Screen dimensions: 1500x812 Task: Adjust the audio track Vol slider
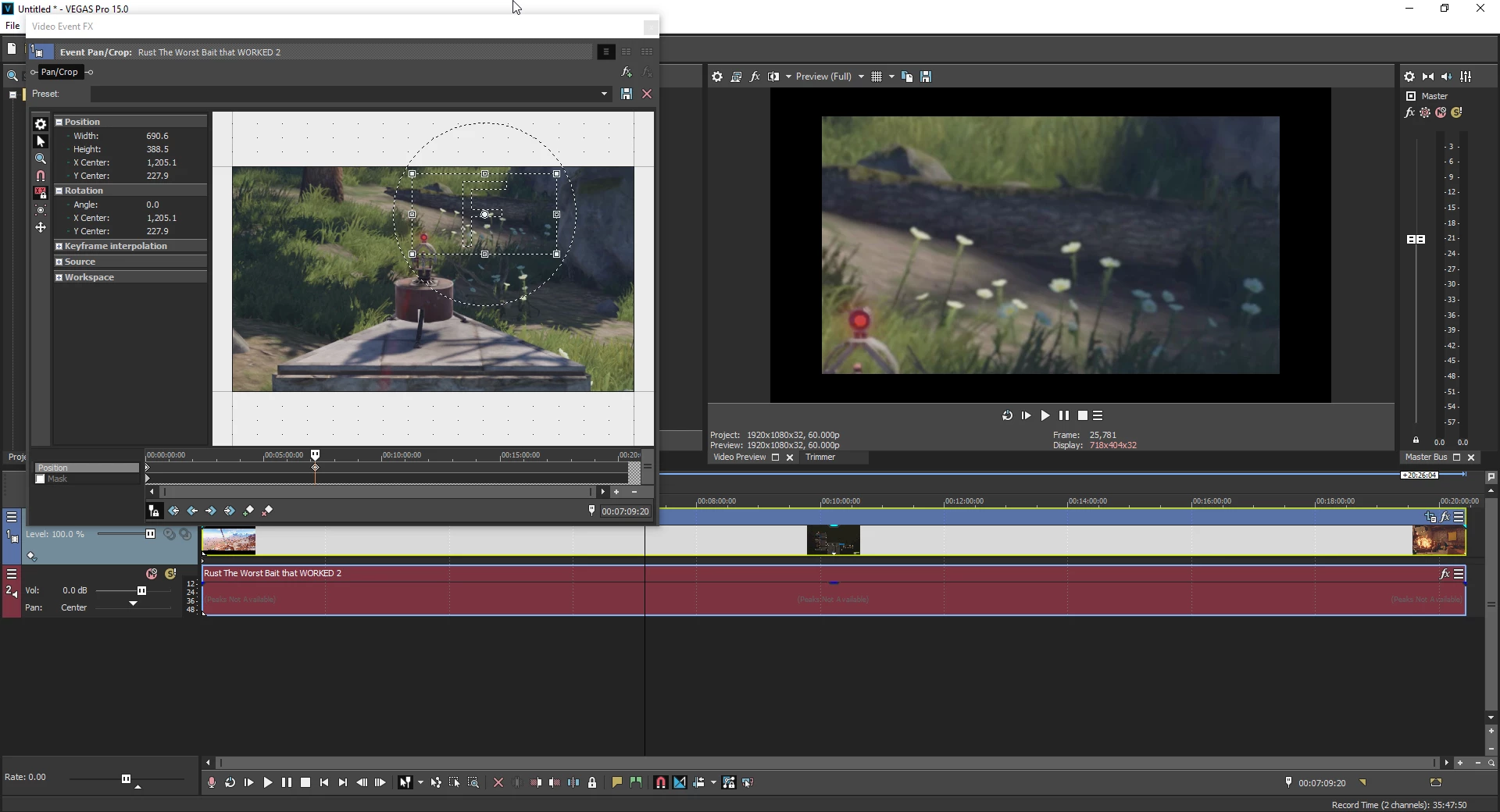(141, 590)
